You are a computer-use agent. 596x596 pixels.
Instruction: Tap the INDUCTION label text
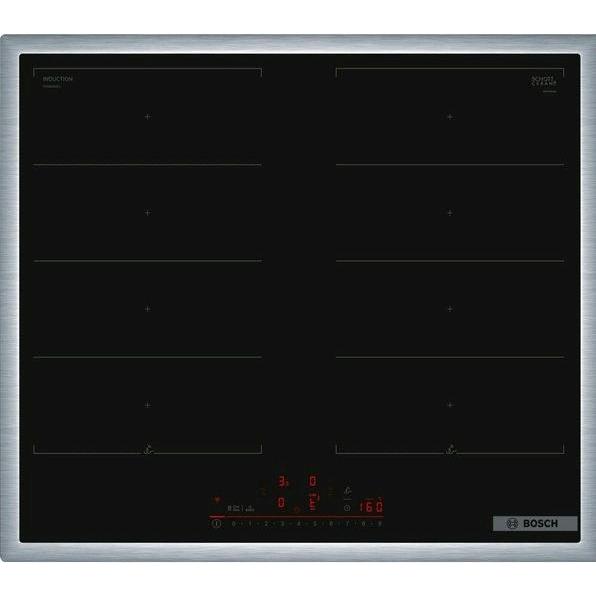point(57,79)
